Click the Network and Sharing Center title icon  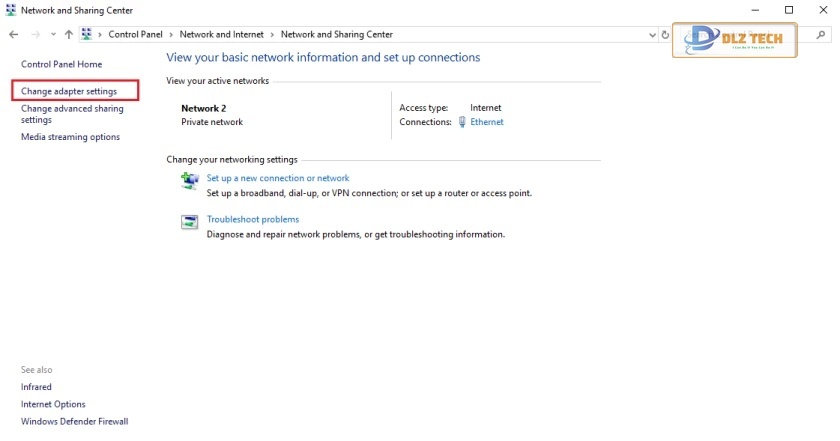(x=10, y=9)
